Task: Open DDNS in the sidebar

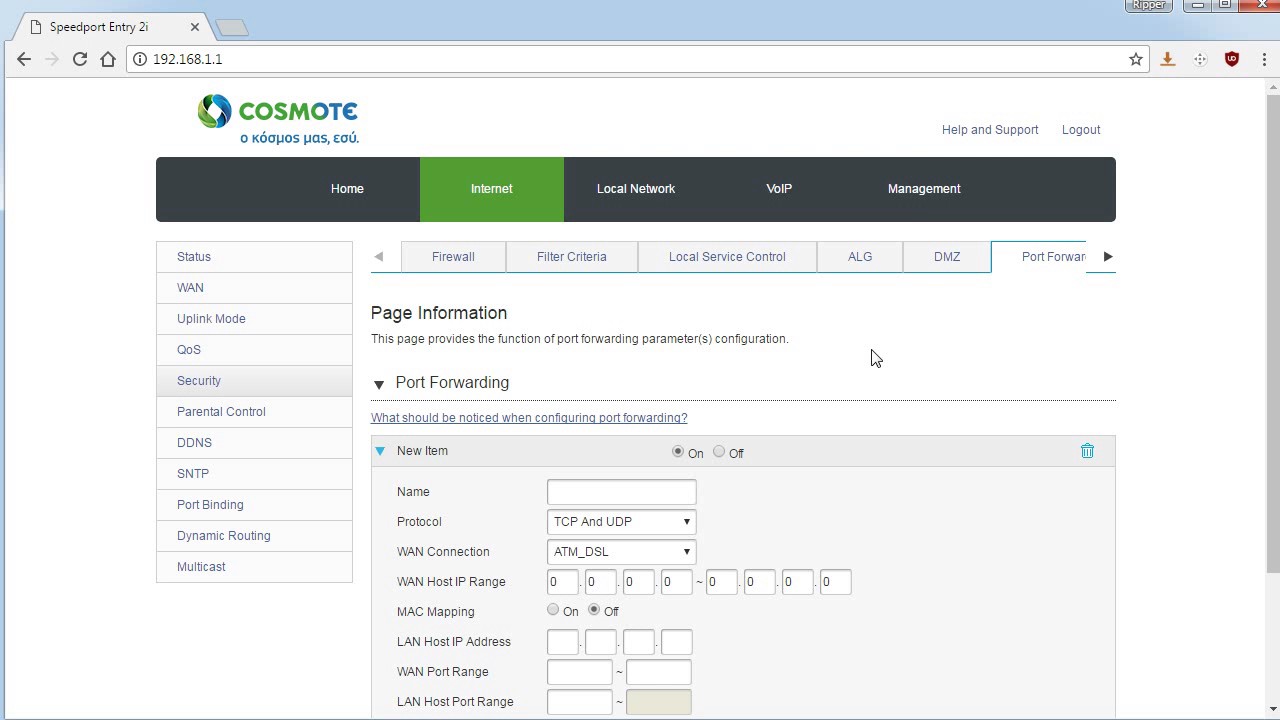Action: click(254, 443)
